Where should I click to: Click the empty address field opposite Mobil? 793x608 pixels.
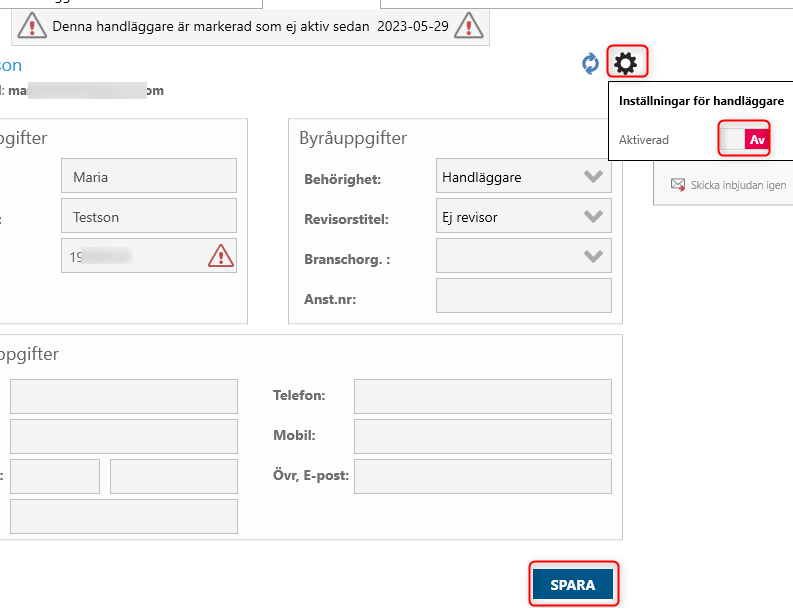[123, 437]
